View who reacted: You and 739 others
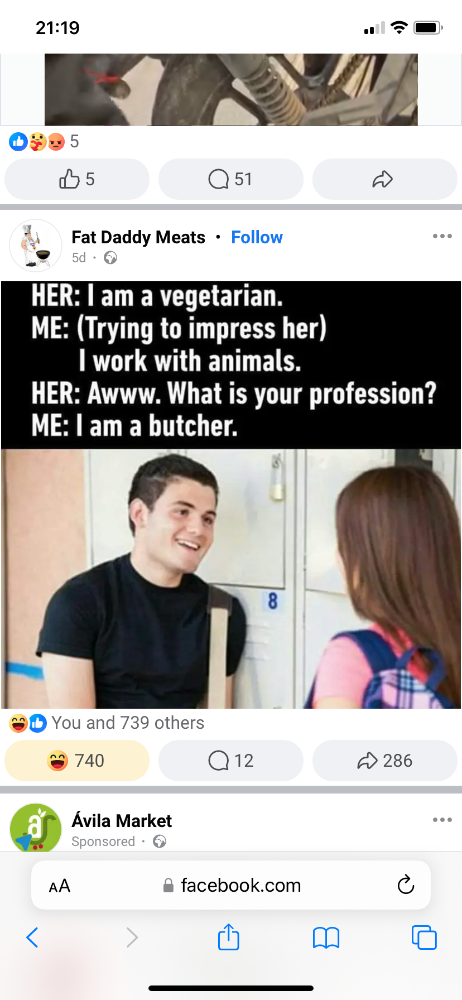This screenshot has height=1000, width=462. click(128, 723)
